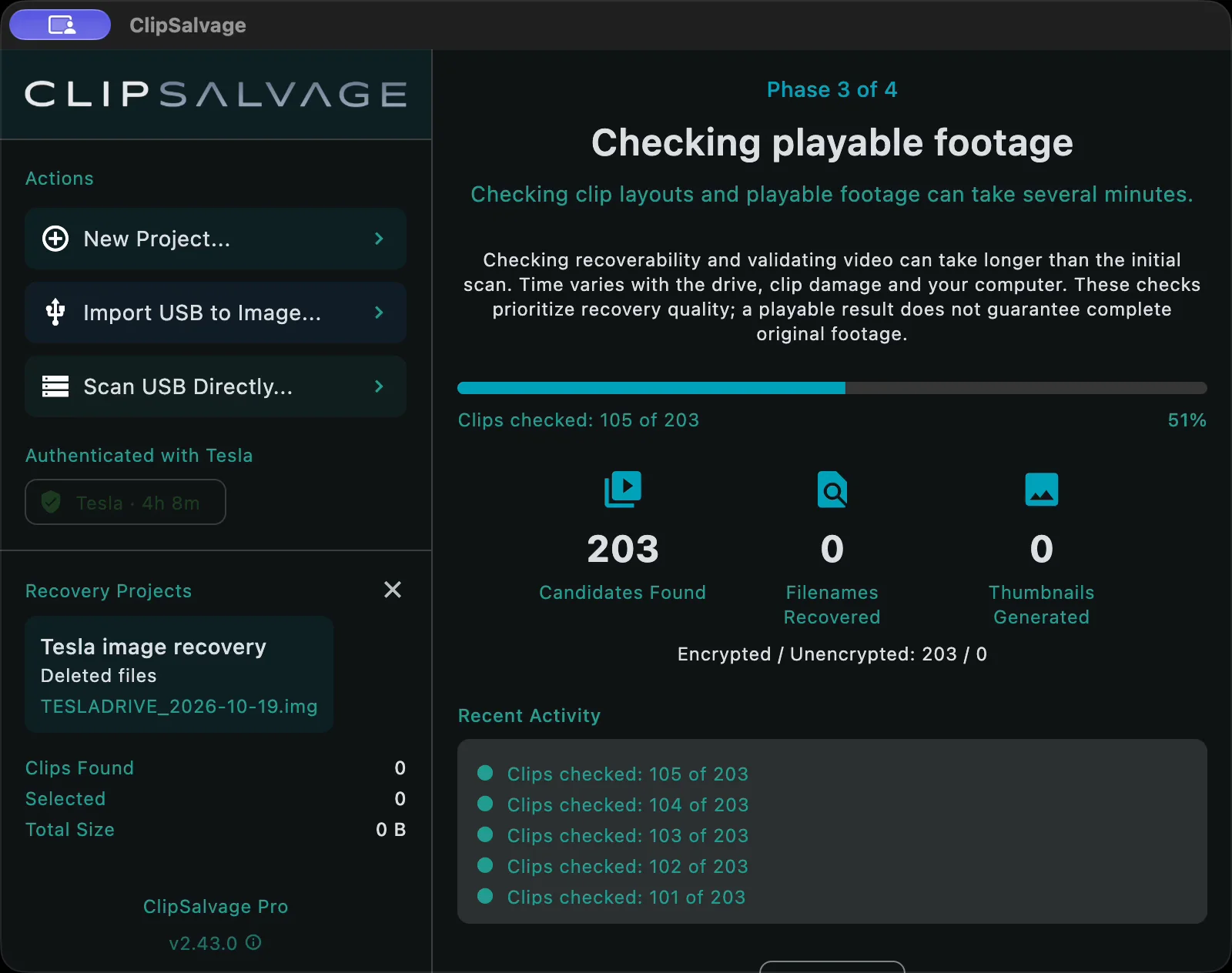Open the Tesla image recovery project card
This screenshot has width=1232, height=973.
tap(179, 674)
